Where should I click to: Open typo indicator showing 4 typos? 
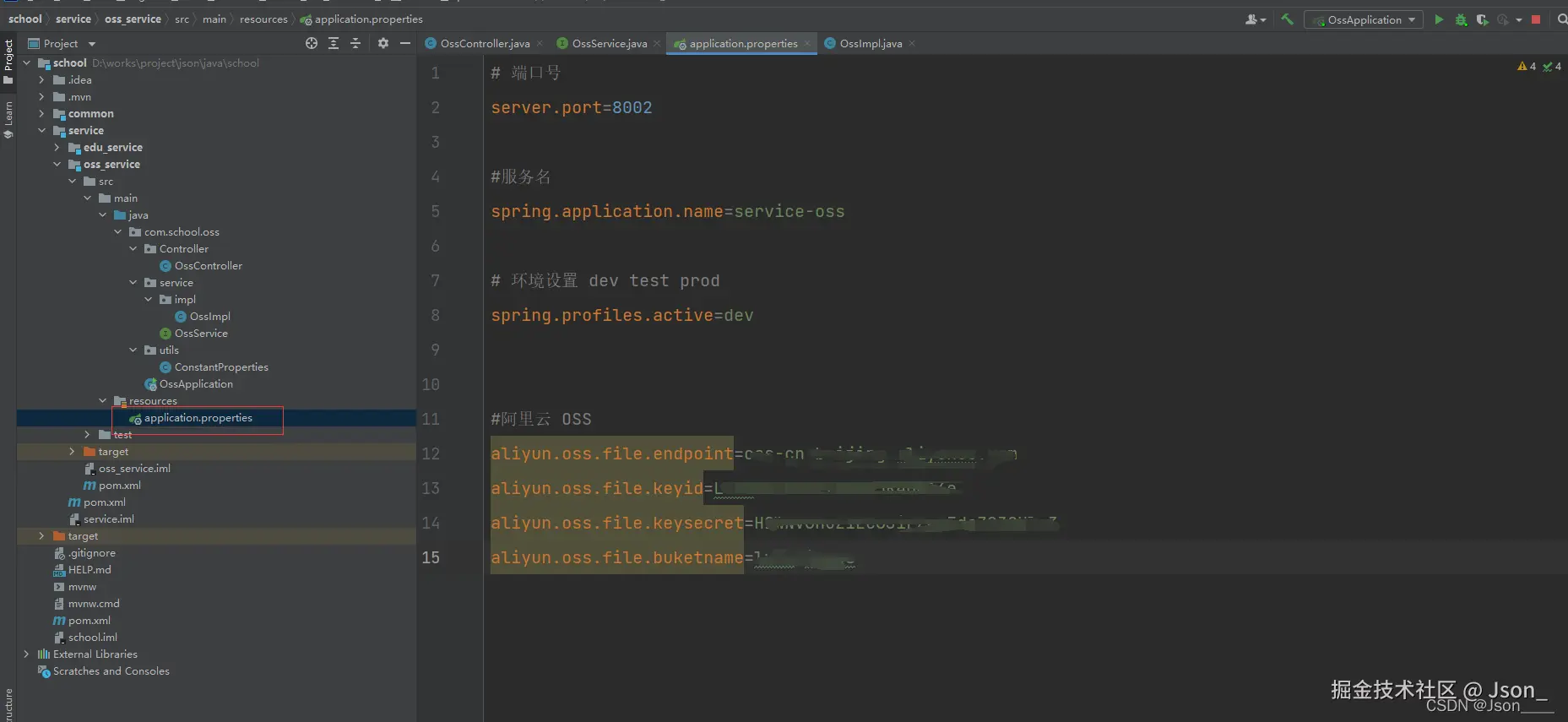coord(1552,66)
